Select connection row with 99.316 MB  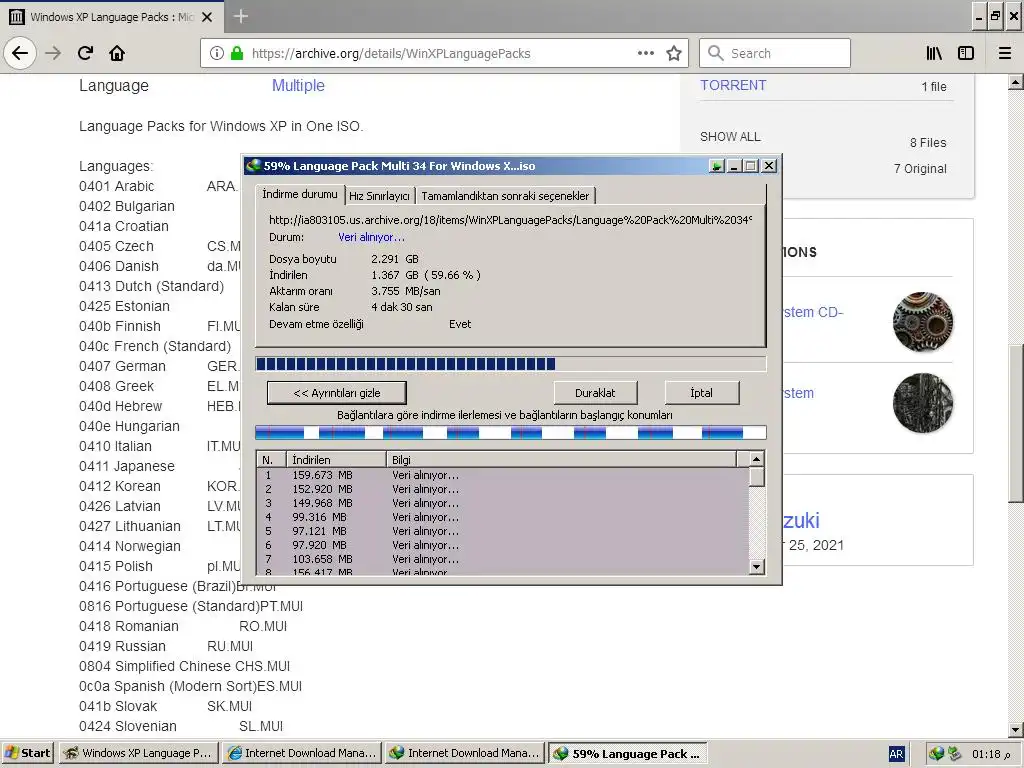click(x=503, y=517)
